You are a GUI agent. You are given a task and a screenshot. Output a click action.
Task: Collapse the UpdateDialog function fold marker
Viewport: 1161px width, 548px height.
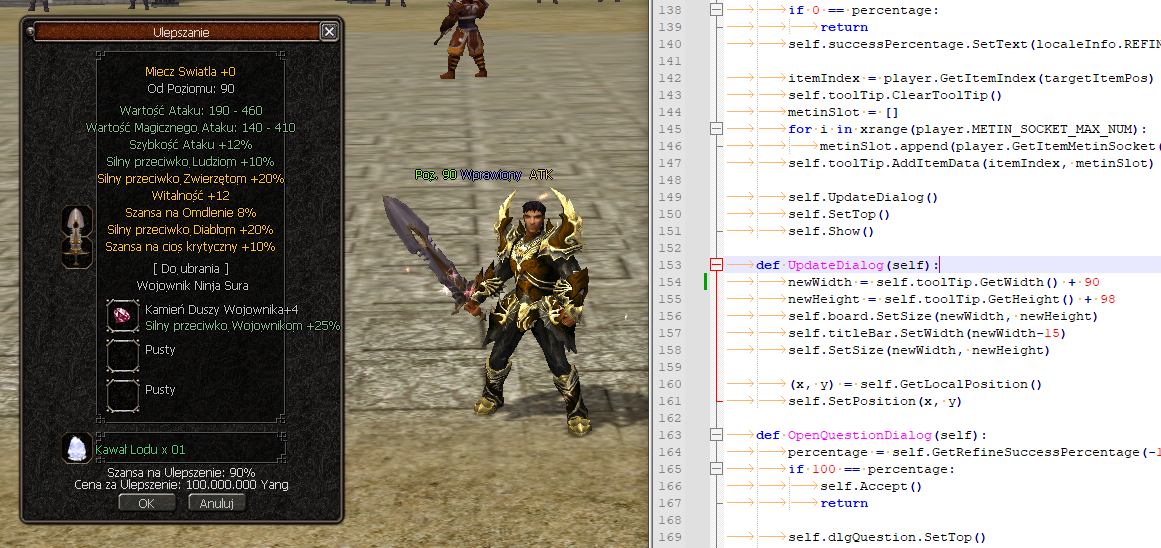point(716,265)
